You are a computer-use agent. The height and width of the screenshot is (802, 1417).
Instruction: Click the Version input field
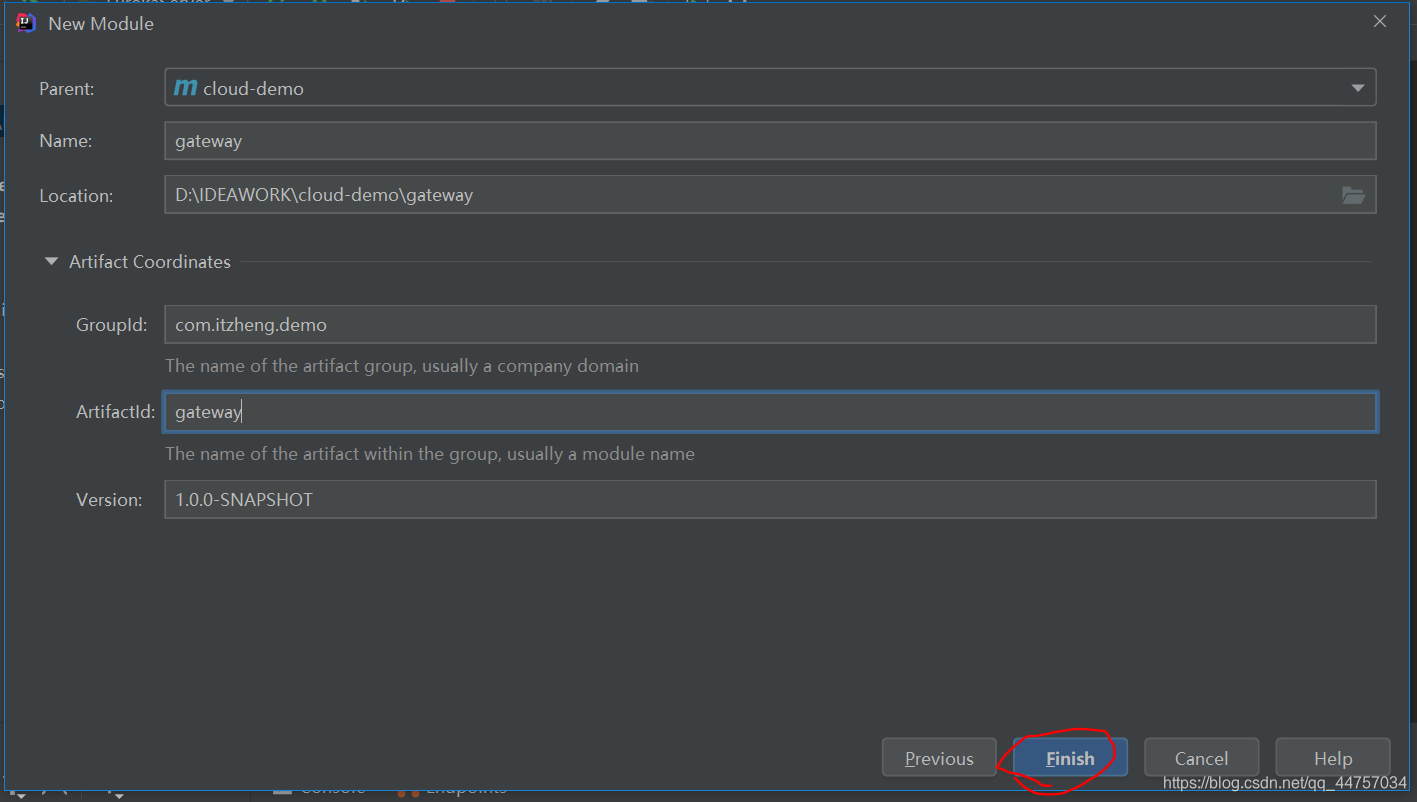coord(770,499)
